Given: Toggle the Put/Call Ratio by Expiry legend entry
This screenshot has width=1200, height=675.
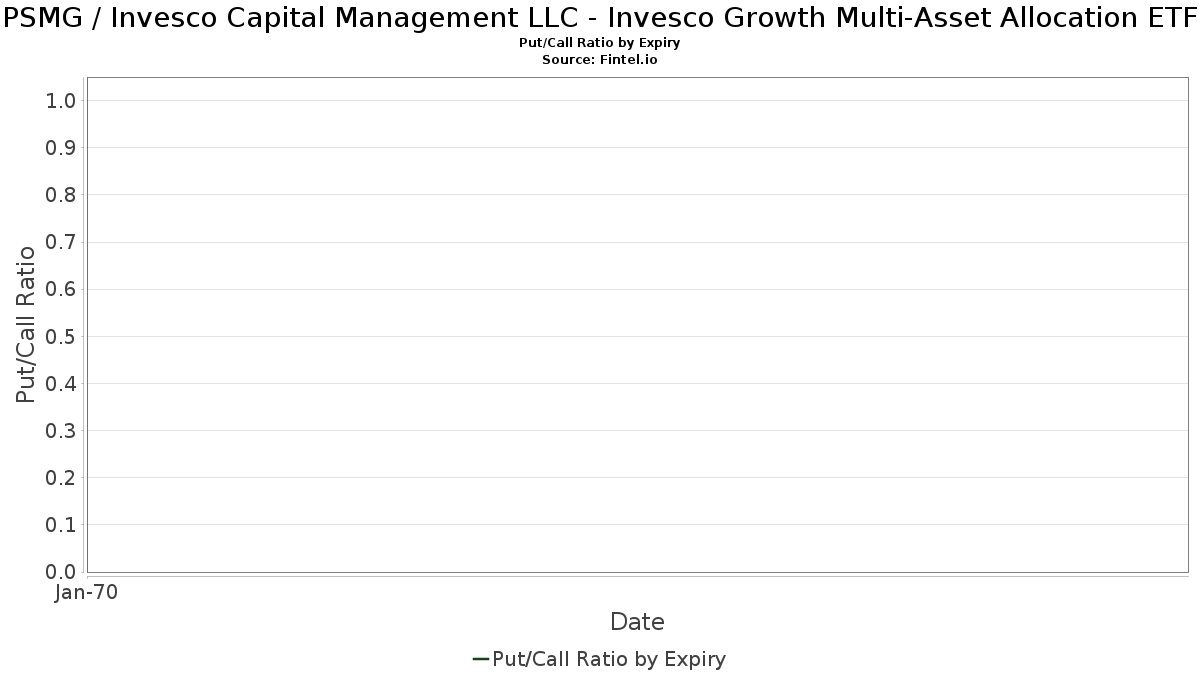Looking at the screenshot, I should point(599,659).
